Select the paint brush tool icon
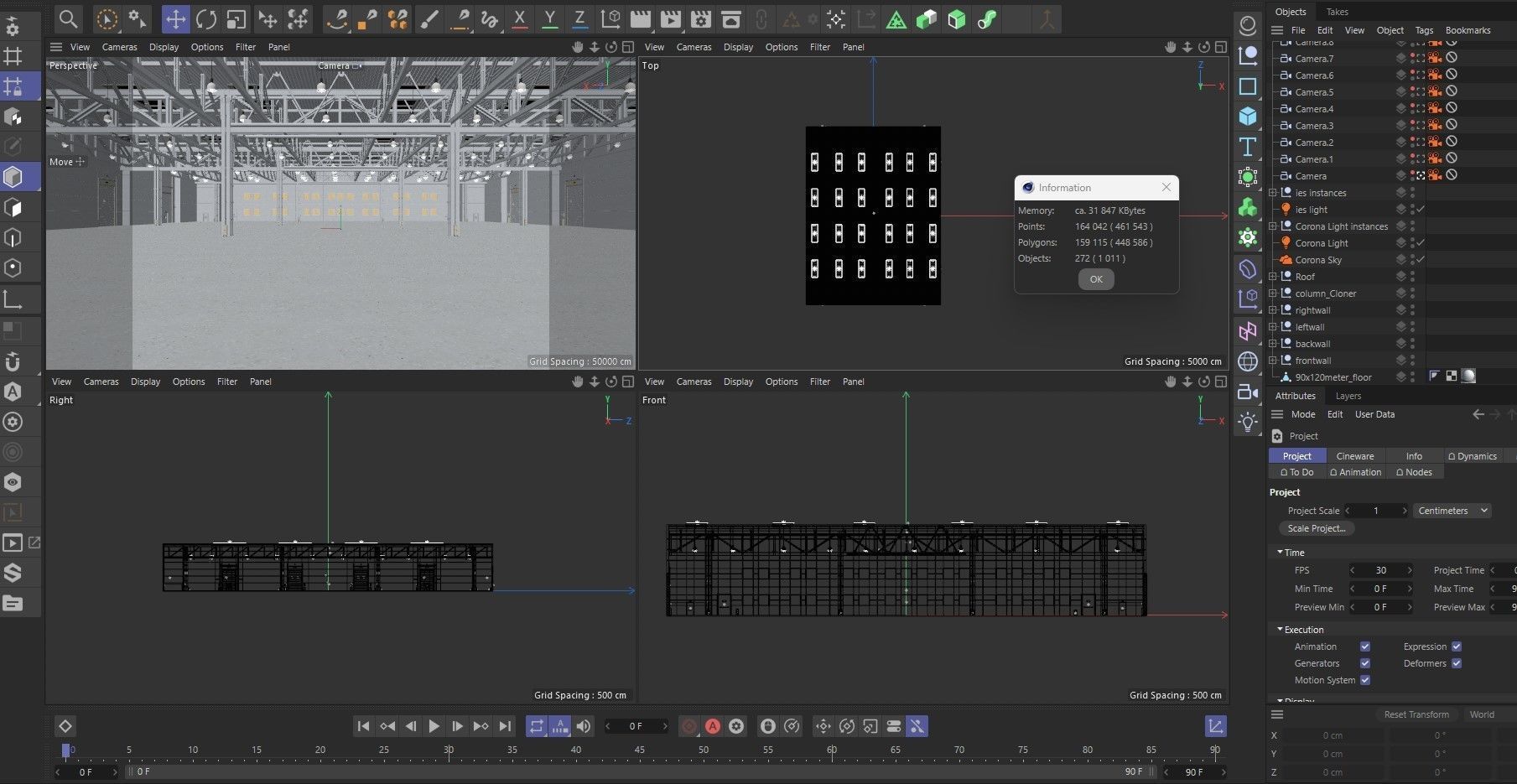 pos(429,18)
